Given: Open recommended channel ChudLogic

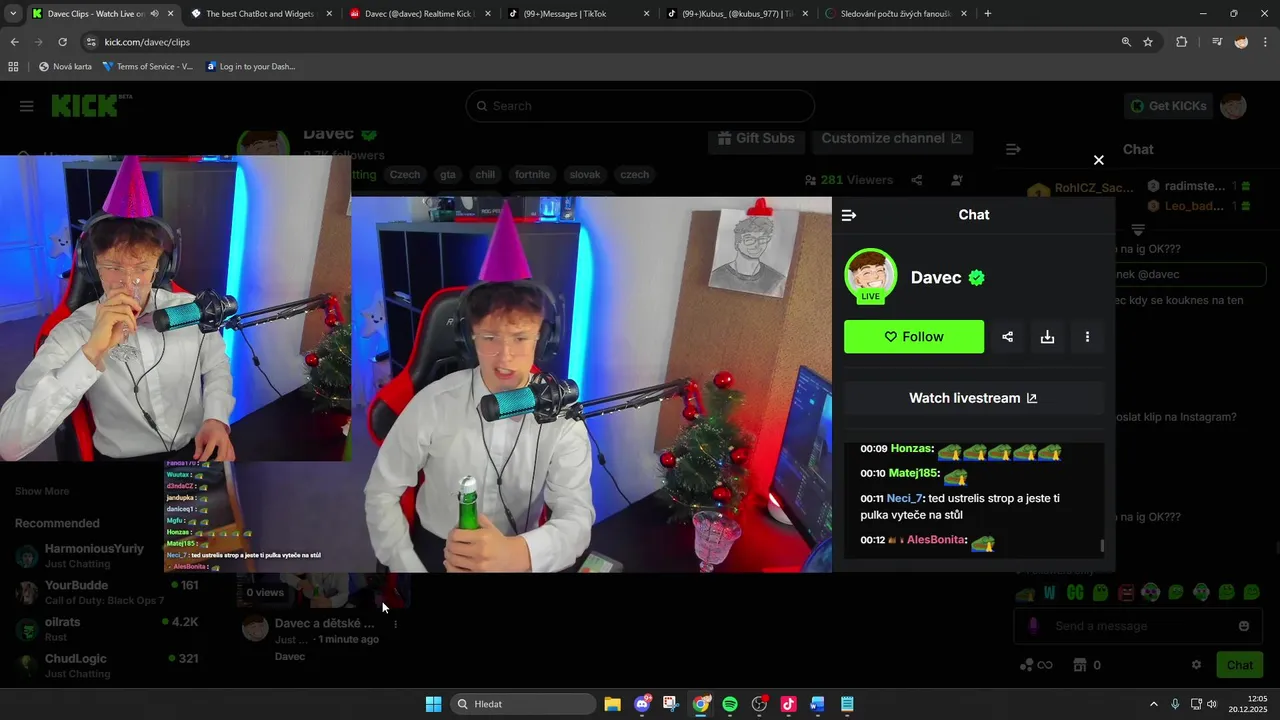Looking at the screenshot, I should (108, 666).
